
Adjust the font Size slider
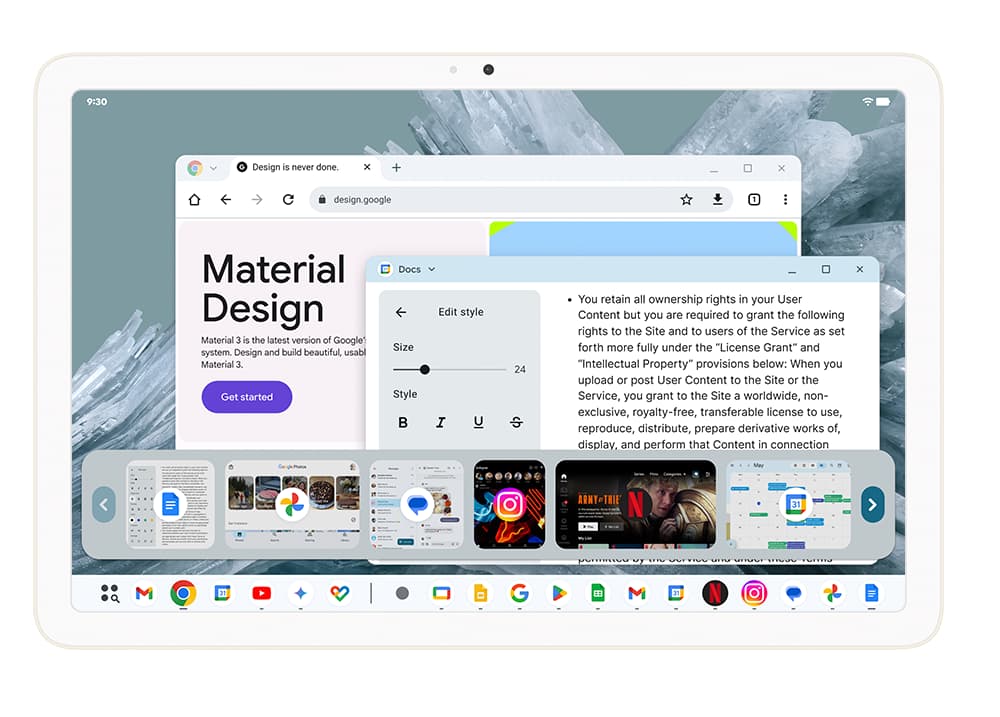424,369
